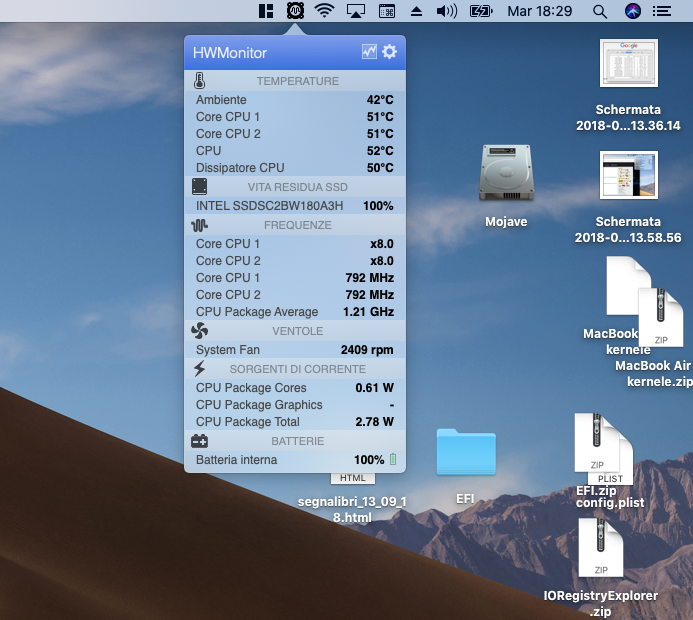The height and width of the screenshot is (620, 693).
Task: Select the segnalibri_13_09_18.html file
Action: coord(352,478)
